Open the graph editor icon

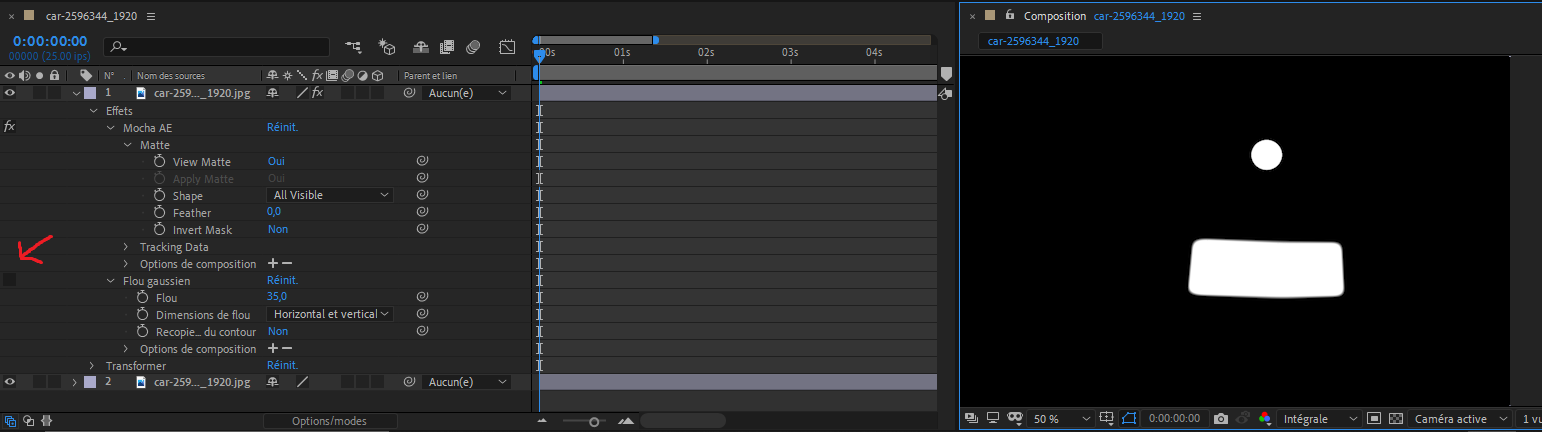[x=507, y=46]
